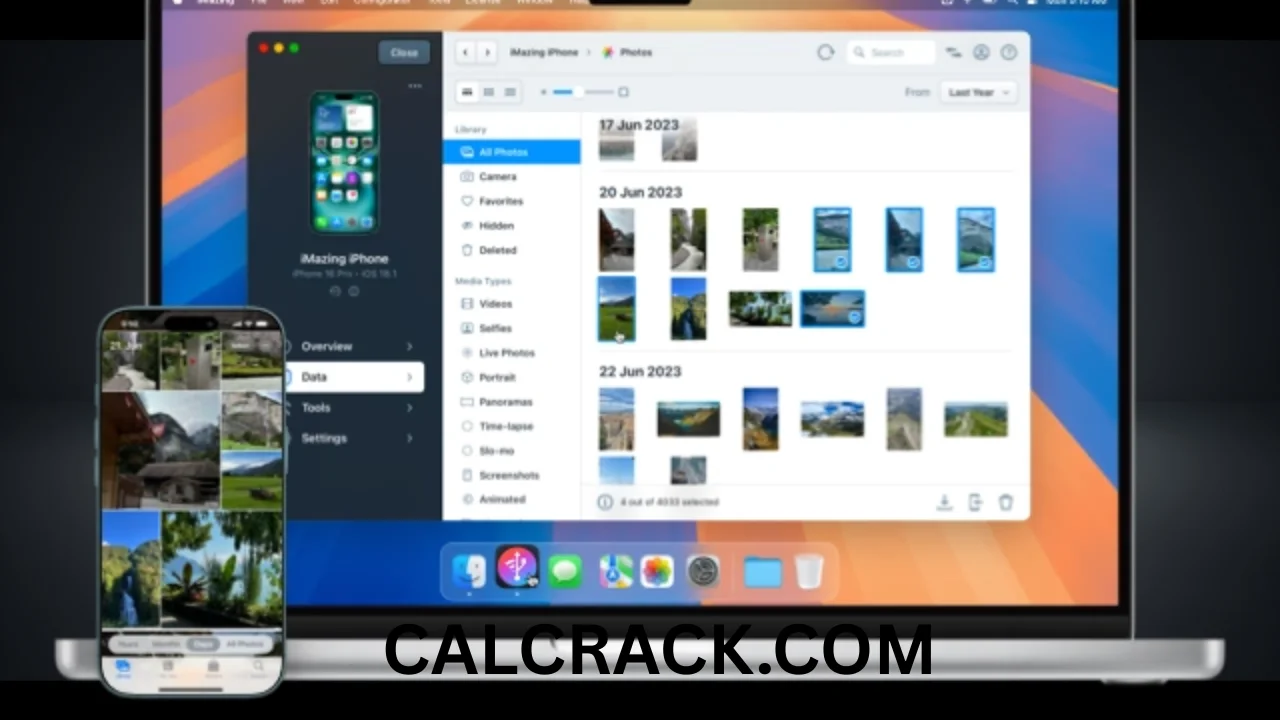Click the refresh icon beside the search field
The height and width of the screenshot is (720, 1280).
tap(825, 52)
